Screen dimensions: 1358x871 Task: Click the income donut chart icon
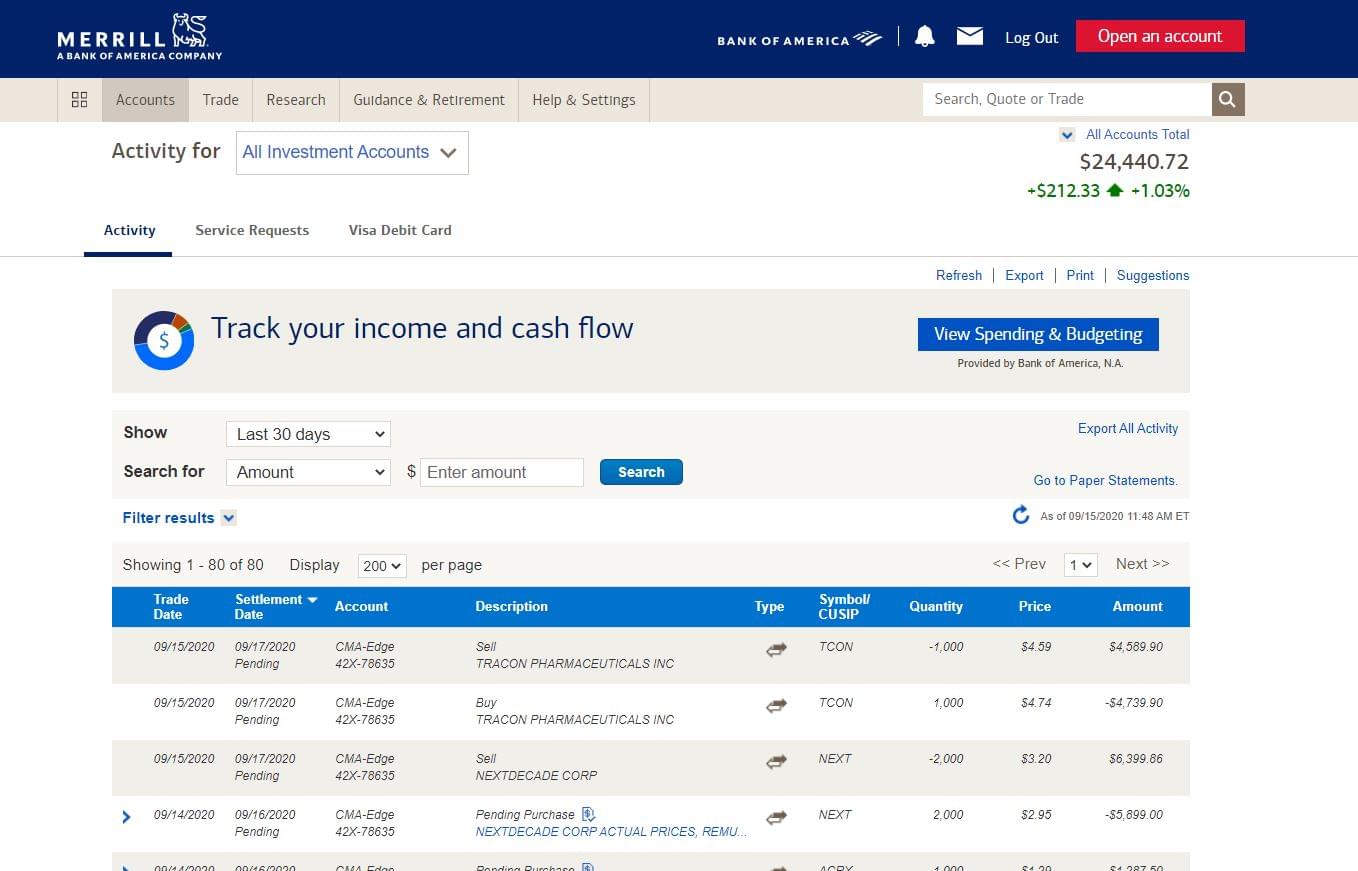tap(164, 340)
